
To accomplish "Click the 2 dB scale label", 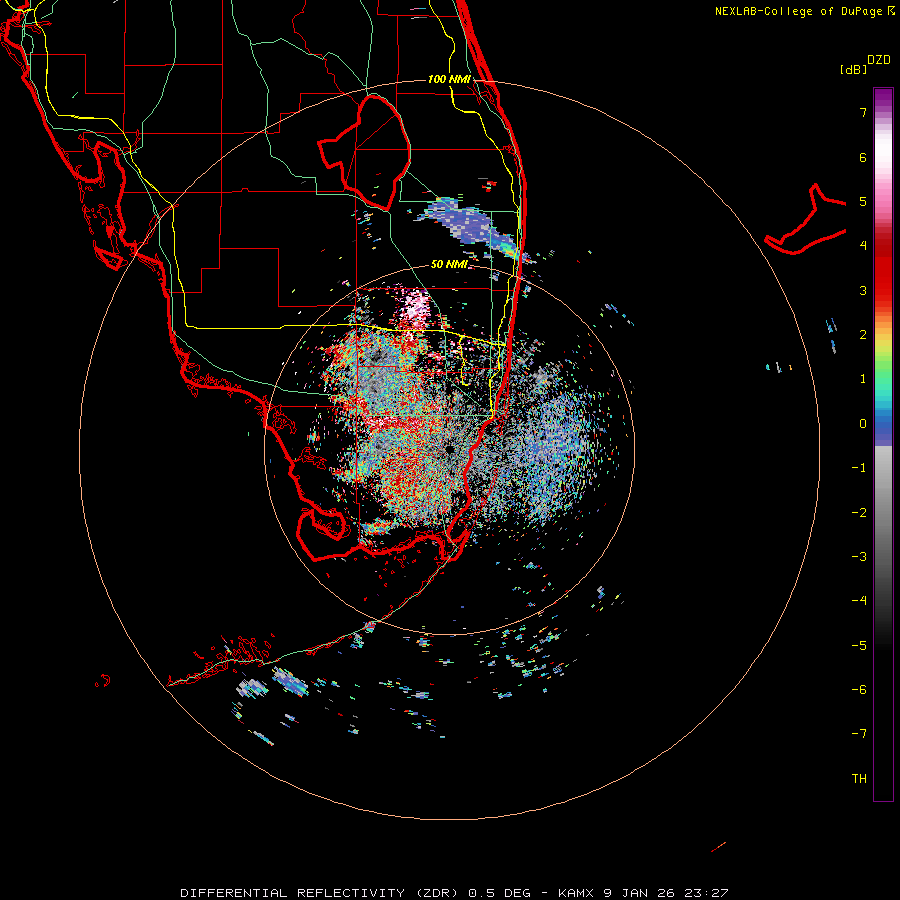I will [x=863, y=335].
